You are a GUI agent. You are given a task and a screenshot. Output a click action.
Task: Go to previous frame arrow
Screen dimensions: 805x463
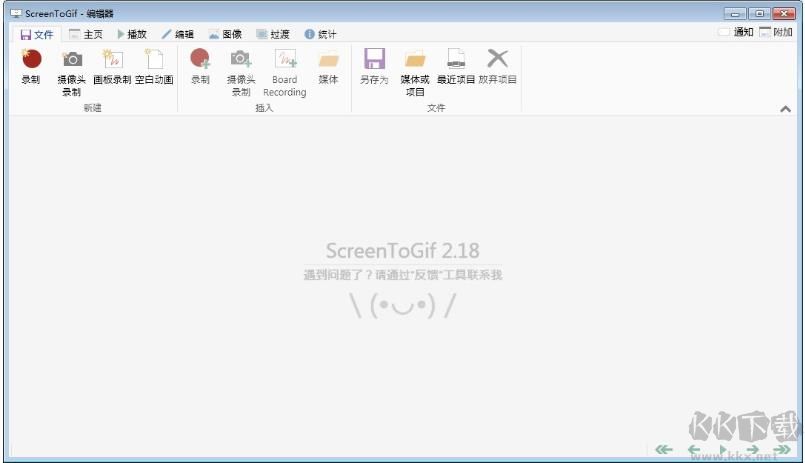point(694,450)
